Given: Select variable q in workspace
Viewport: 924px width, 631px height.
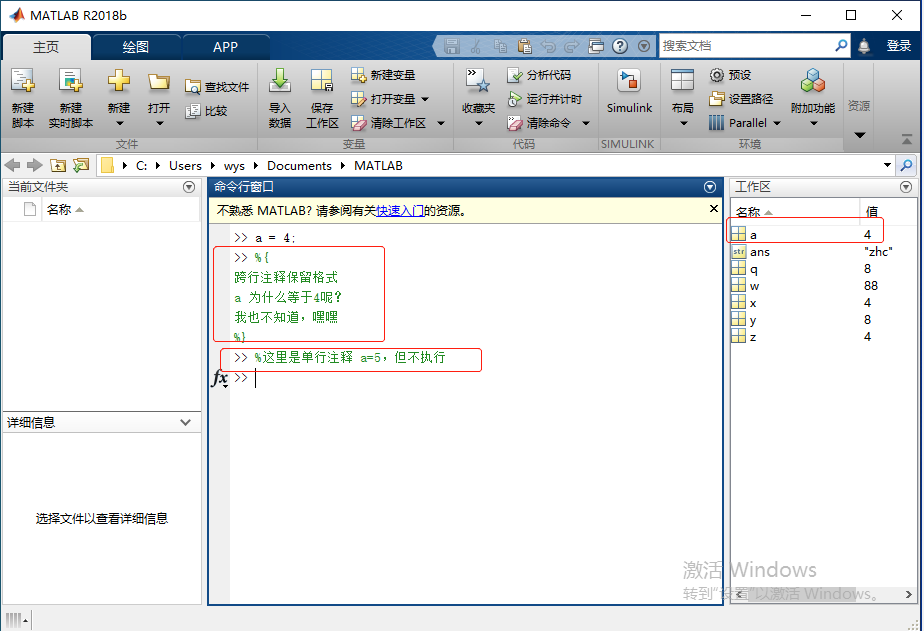Looking at the screenshot, I should point(824,269).
